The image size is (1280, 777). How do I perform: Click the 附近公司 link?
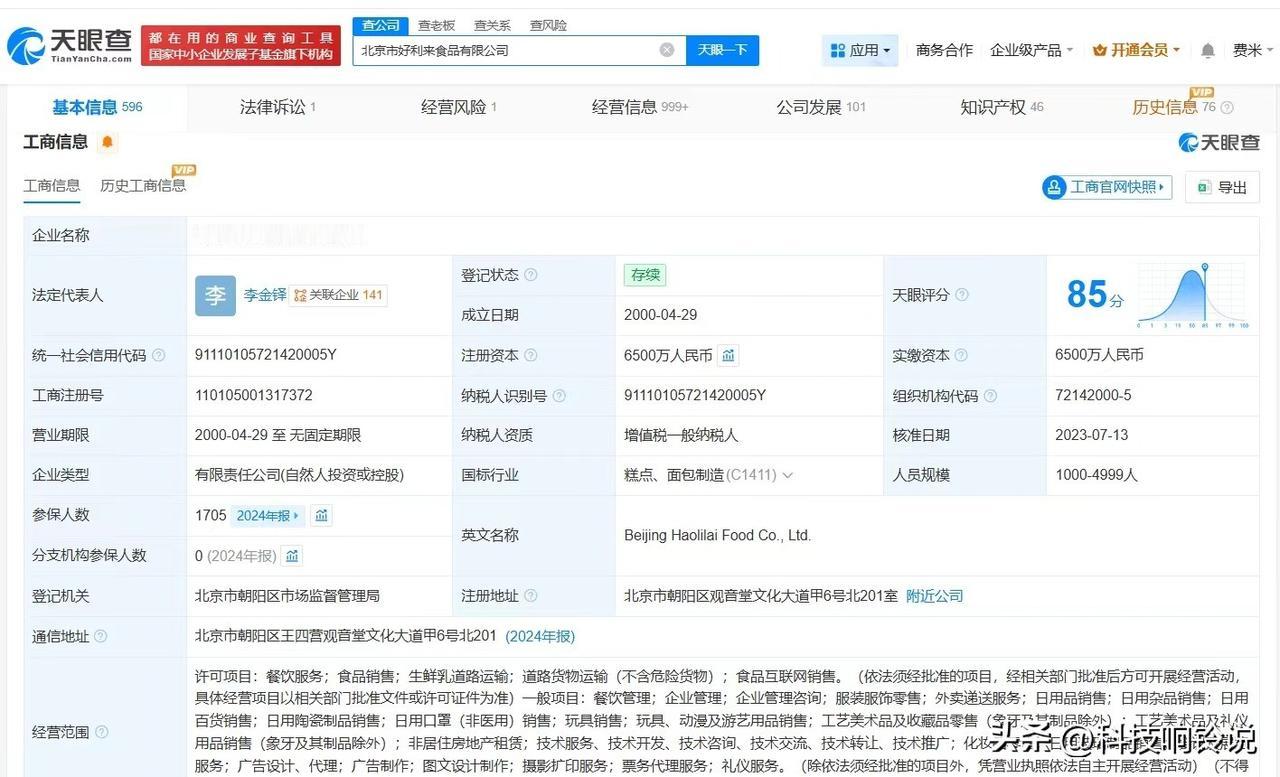coord(934,596)
